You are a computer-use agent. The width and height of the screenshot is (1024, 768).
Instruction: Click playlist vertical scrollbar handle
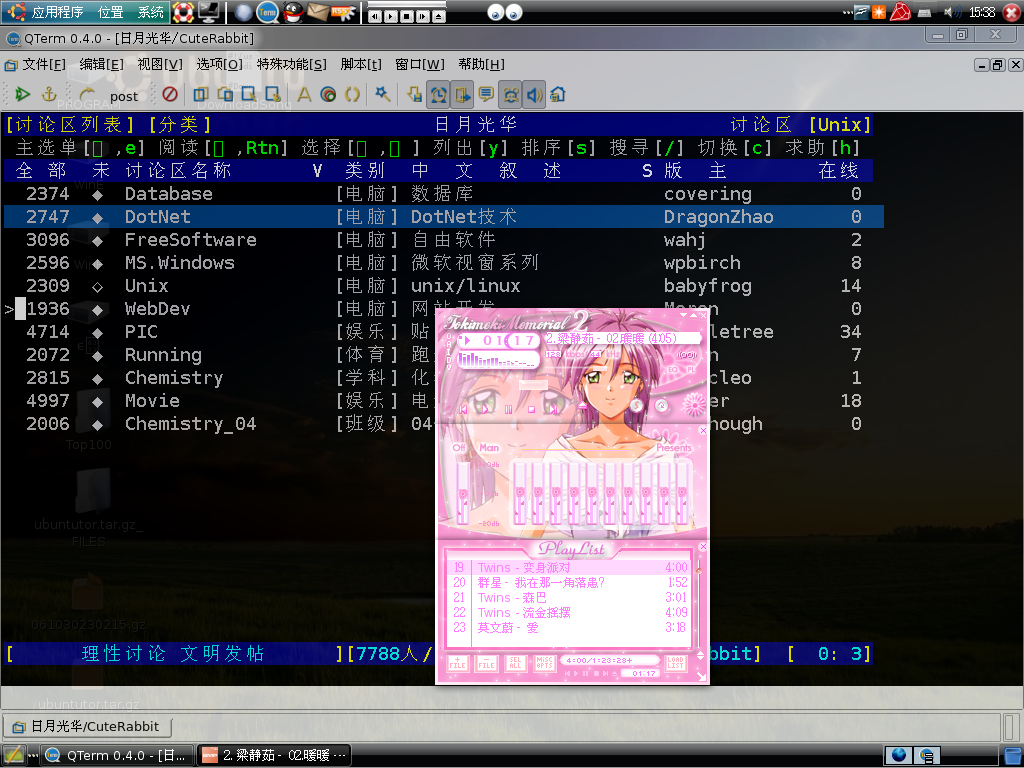pyautogui.click(x=699, y=569)
